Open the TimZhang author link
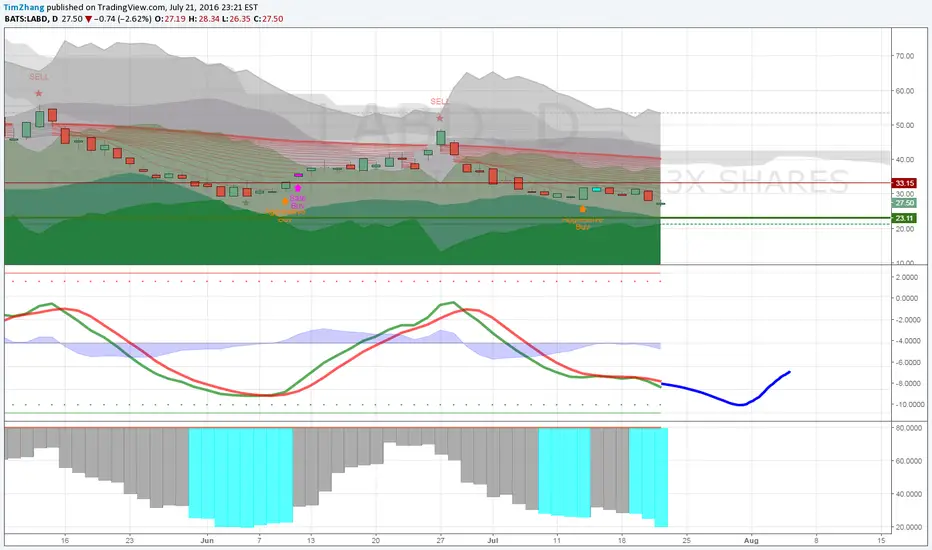This screenshot has height=550, width=932. (24, 8)
